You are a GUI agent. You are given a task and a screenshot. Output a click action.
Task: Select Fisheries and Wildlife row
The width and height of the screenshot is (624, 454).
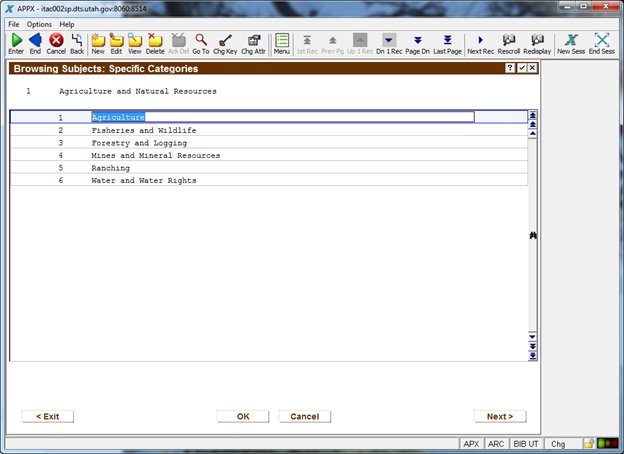click(269, 130)
